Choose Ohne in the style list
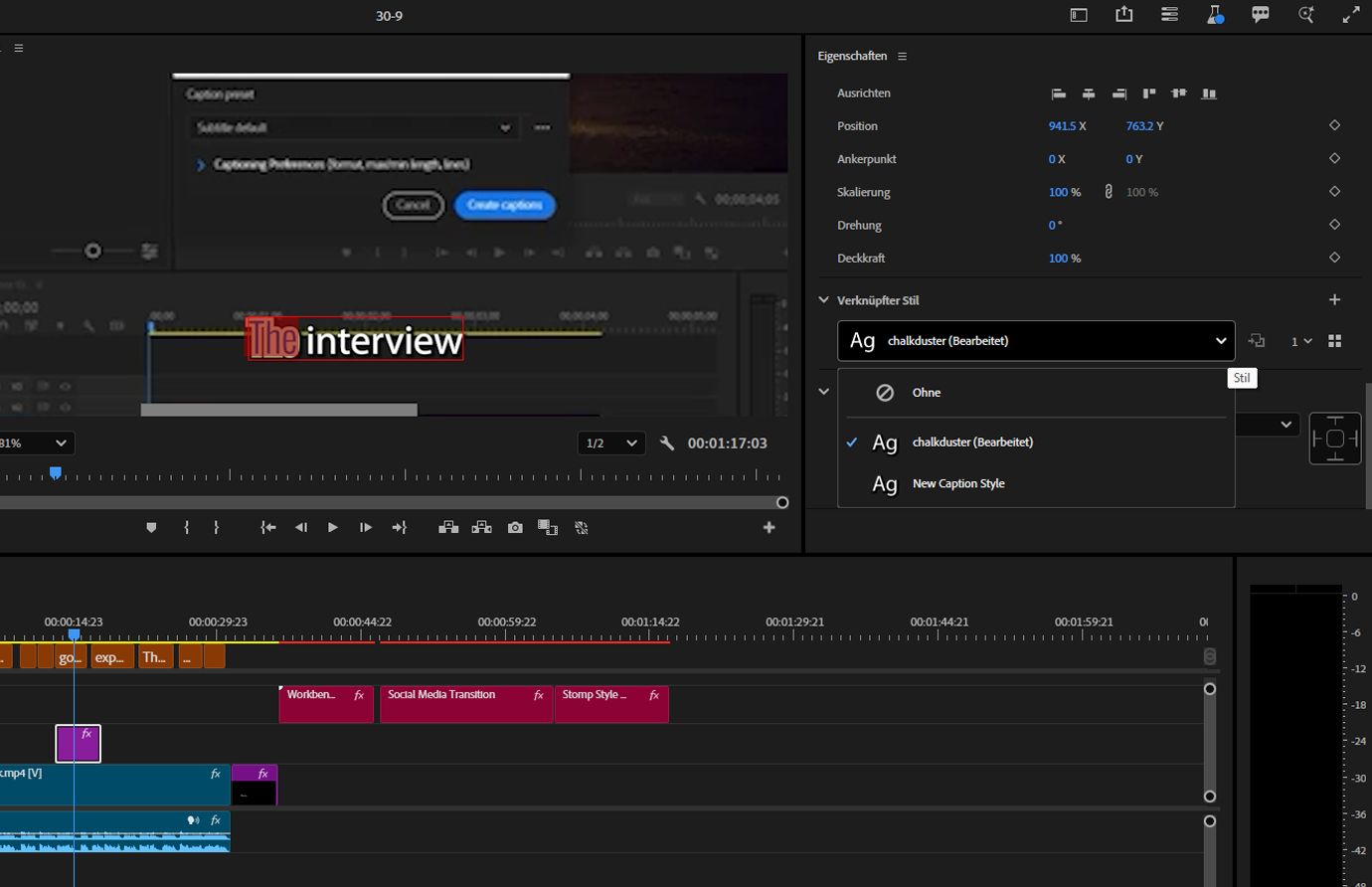 [926, 393]
